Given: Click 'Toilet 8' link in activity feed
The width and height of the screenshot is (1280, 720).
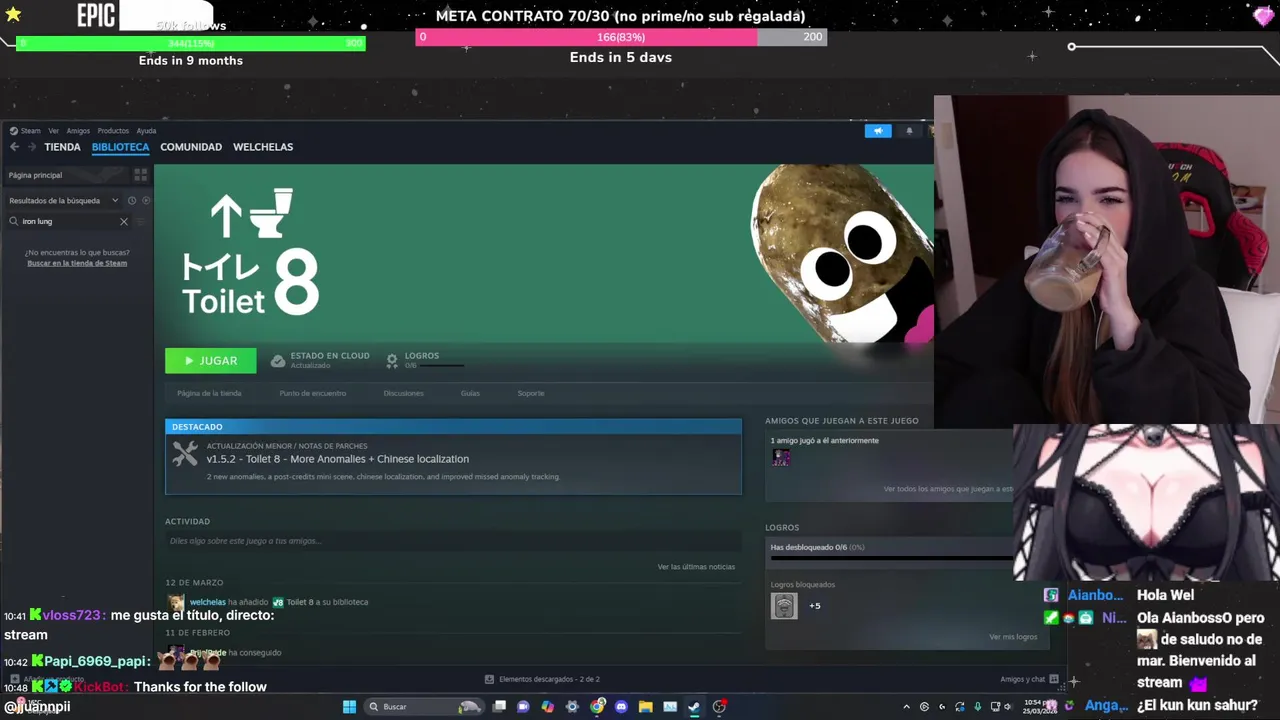Looking at the screenshot, I should [x=300, y=602].
